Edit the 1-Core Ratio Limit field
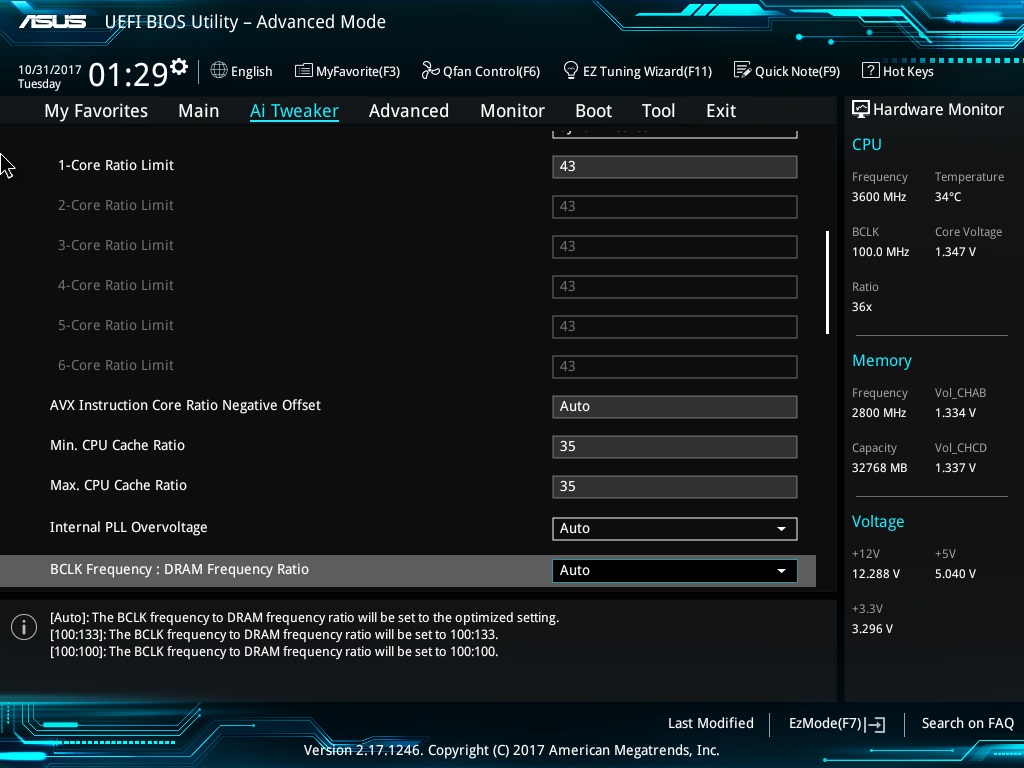1024x768 pixels. point(675,167)
